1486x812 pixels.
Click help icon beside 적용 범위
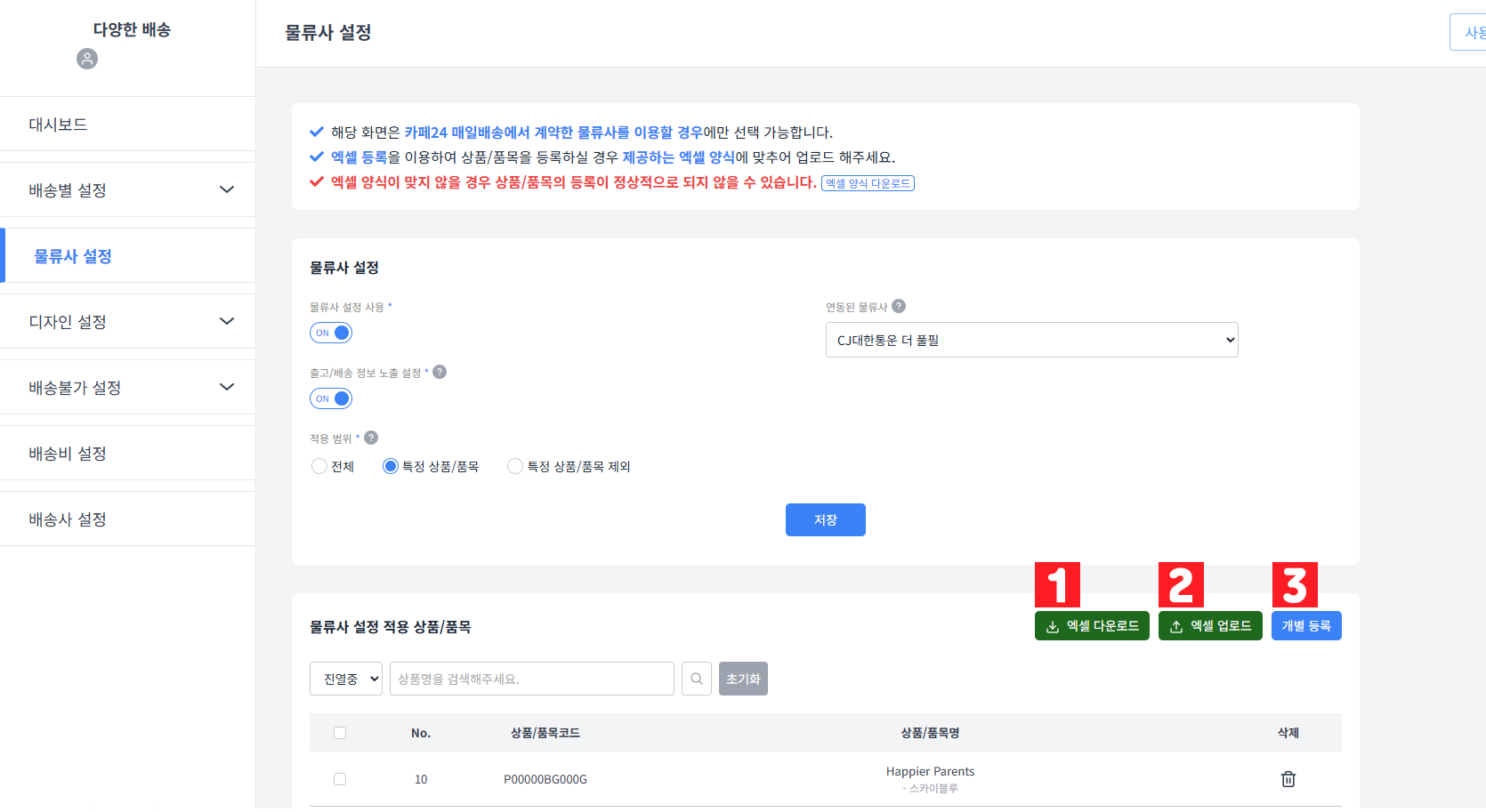point(371,437)
